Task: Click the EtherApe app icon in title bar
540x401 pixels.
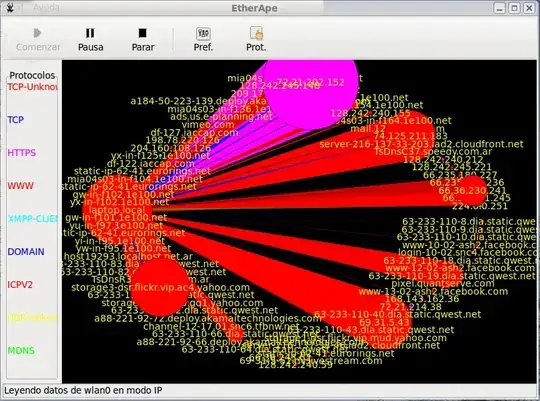Action: [x=10, y=8]
